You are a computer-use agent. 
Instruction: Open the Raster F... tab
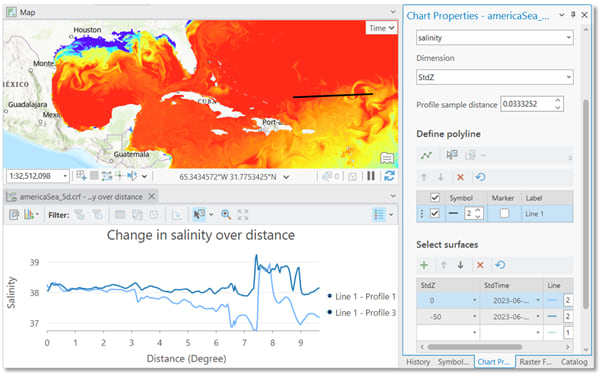[x=535, y=362]
